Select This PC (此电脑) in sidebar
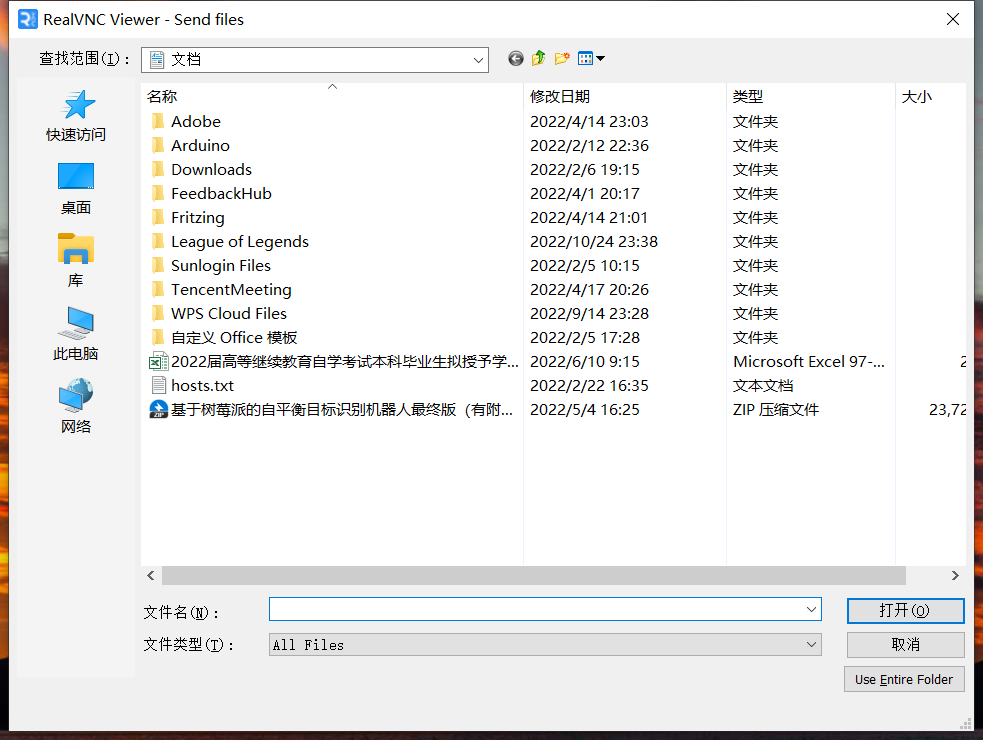983x740 pixels. click(76, 334)
